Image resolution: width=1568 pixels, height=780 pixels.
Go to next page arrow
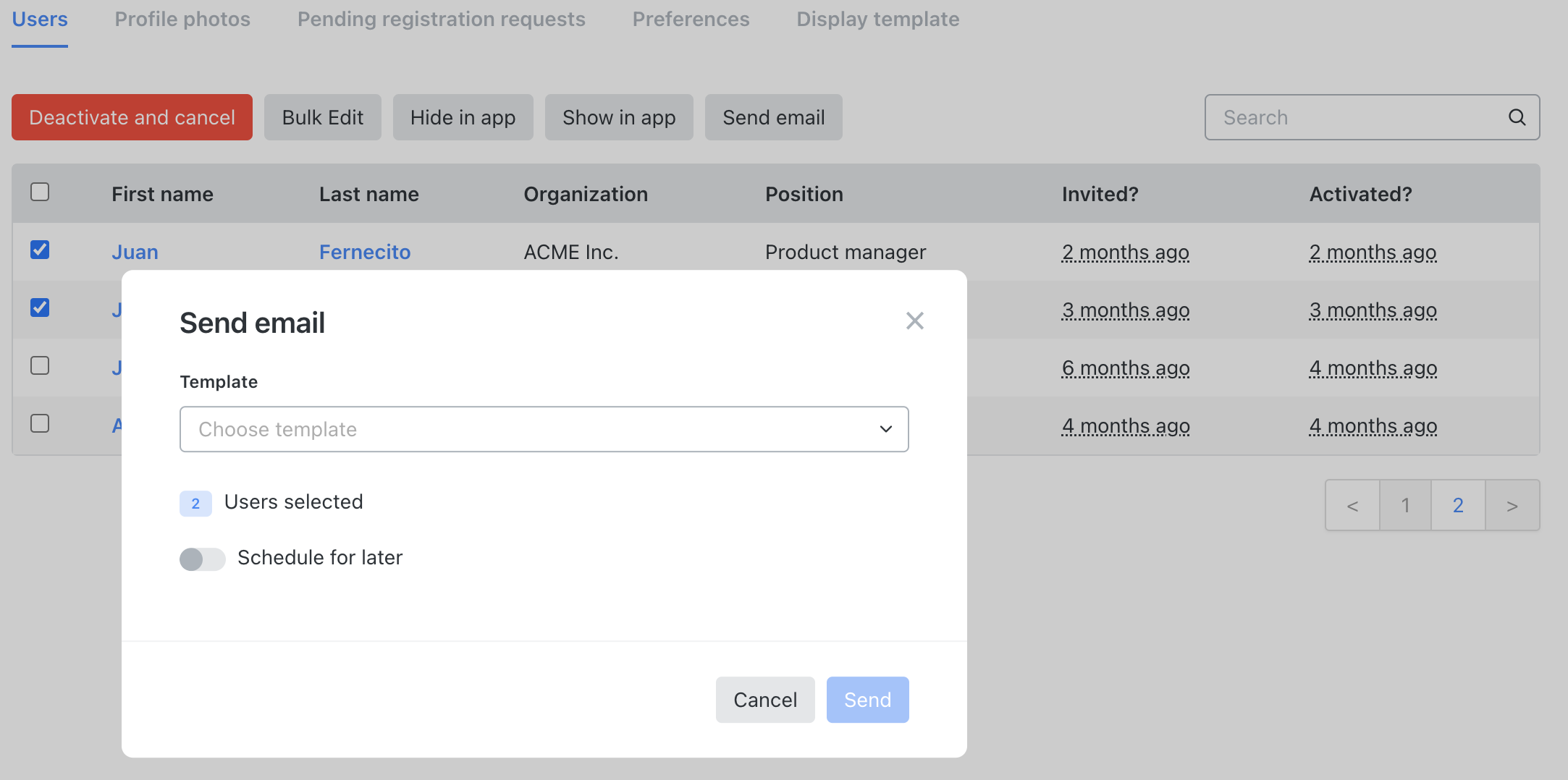(x=1512, y=506)
